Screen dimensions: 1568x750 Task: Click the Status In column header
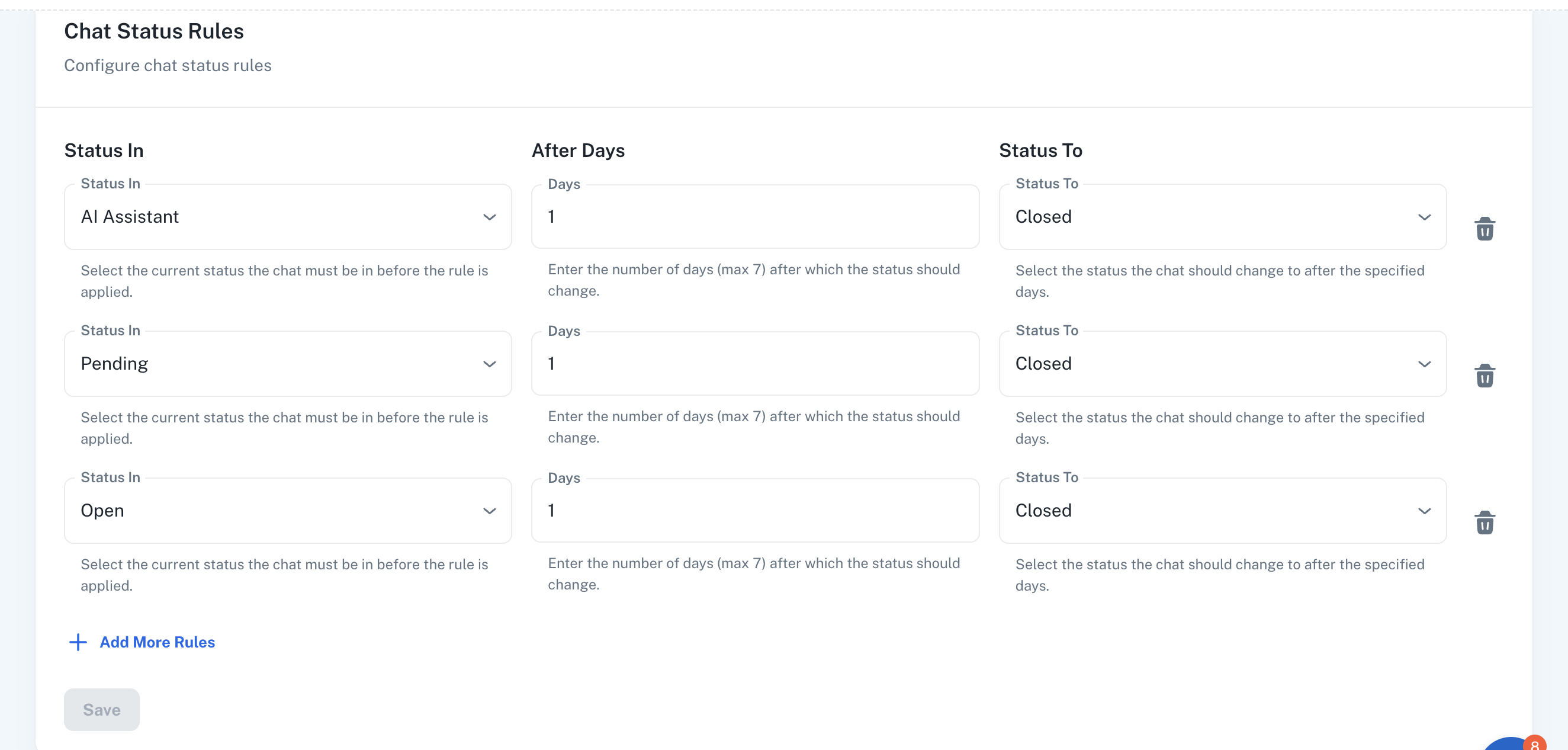[104, 150]
